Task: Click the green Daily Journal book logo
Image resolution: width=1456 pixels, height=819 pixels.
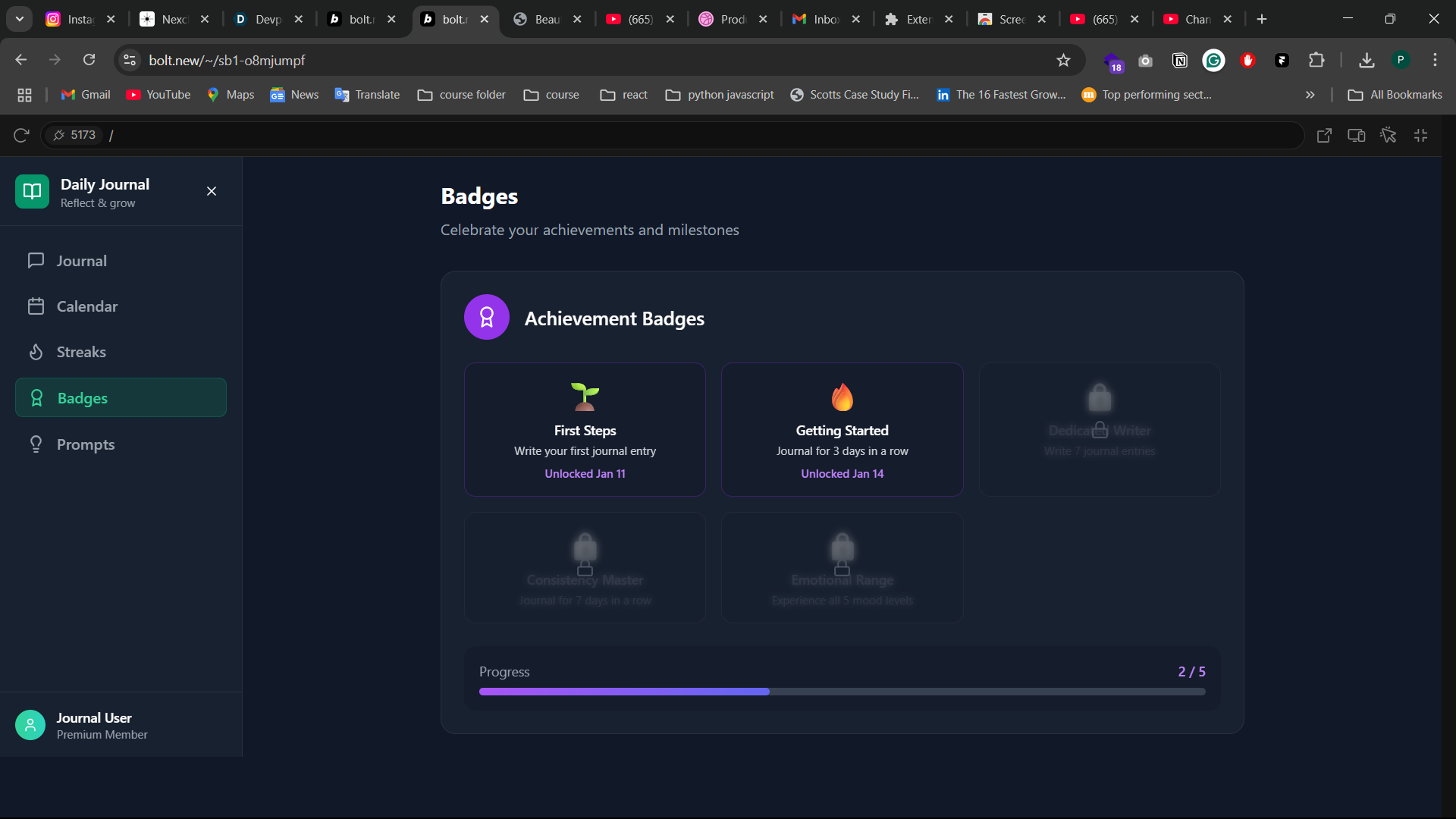Action: (x=32, y=192)
